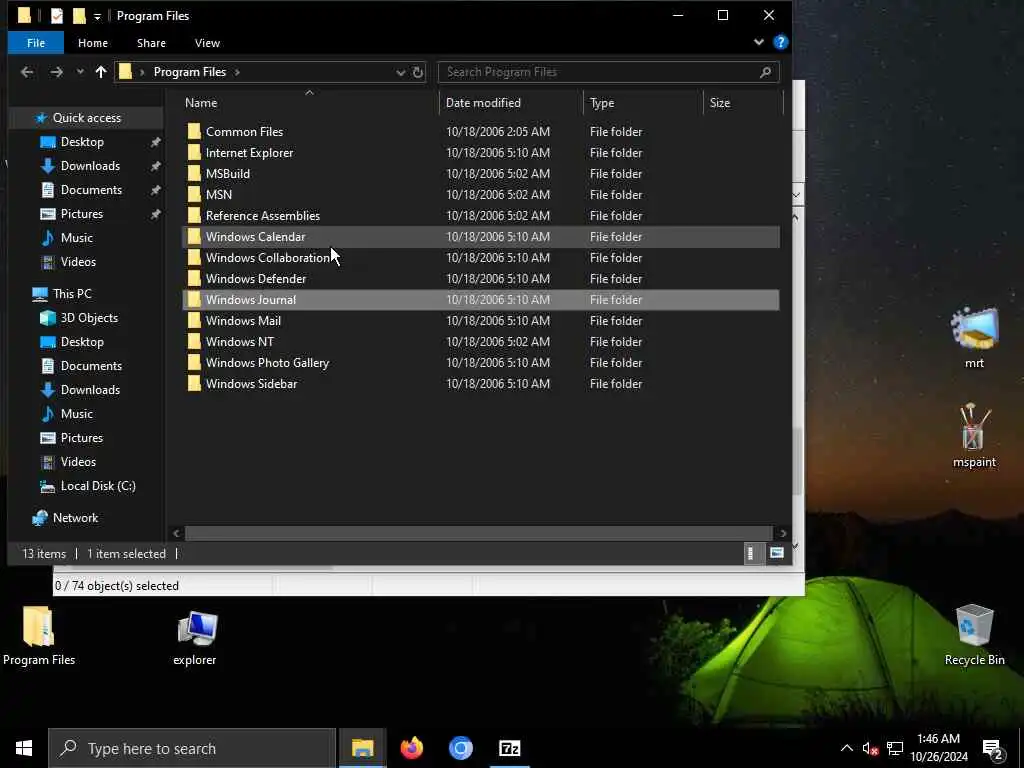The image size is (1024, 768).
Task: Open taskbar clock showing 1:46 AM
Action: (938, 748)
